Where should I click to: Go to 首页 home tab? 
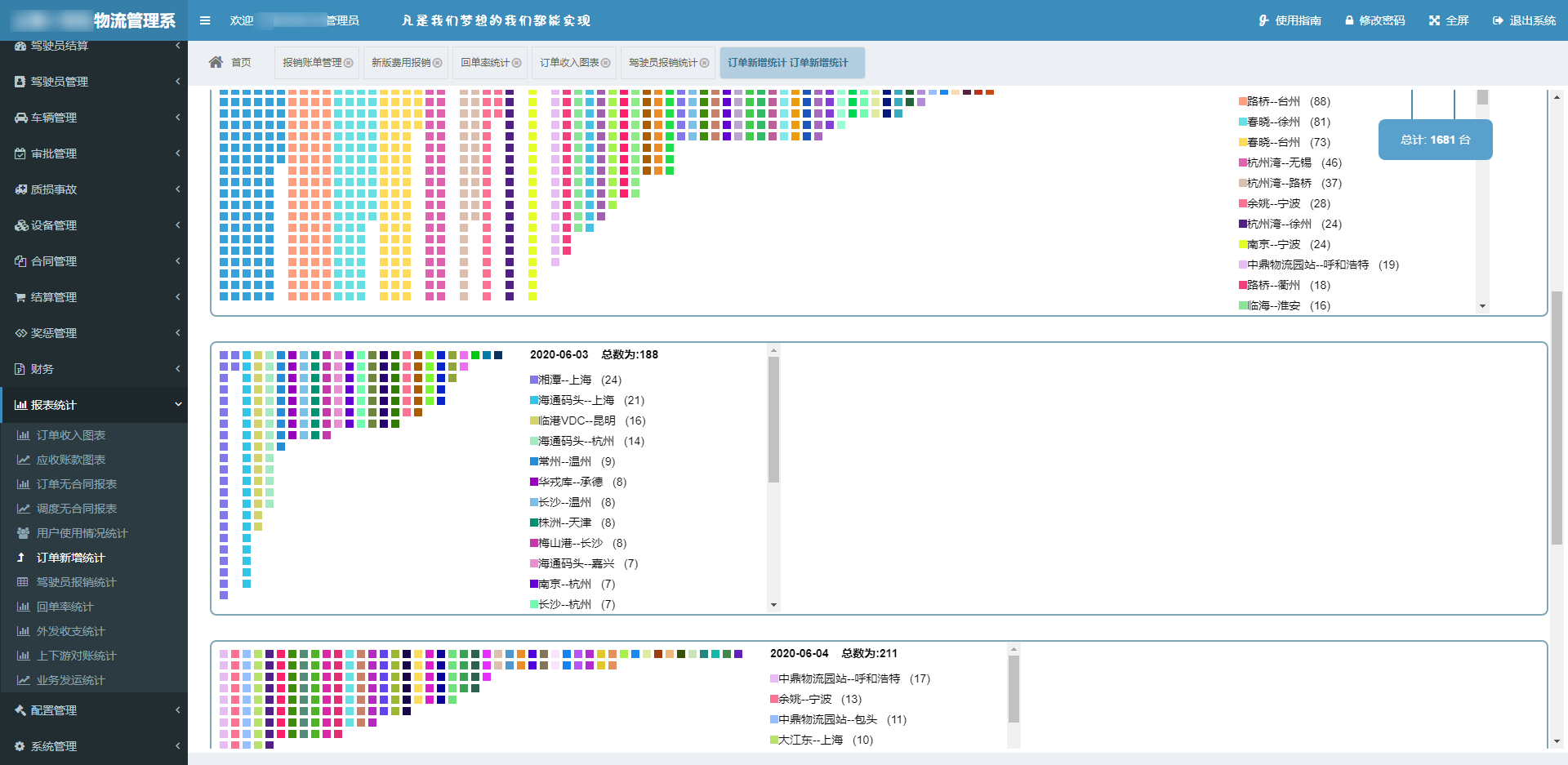coord(230,62)
